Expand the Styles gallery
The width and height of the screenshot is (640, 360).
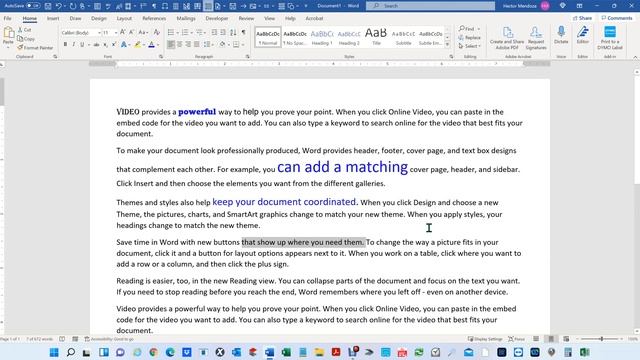[448, 44]
